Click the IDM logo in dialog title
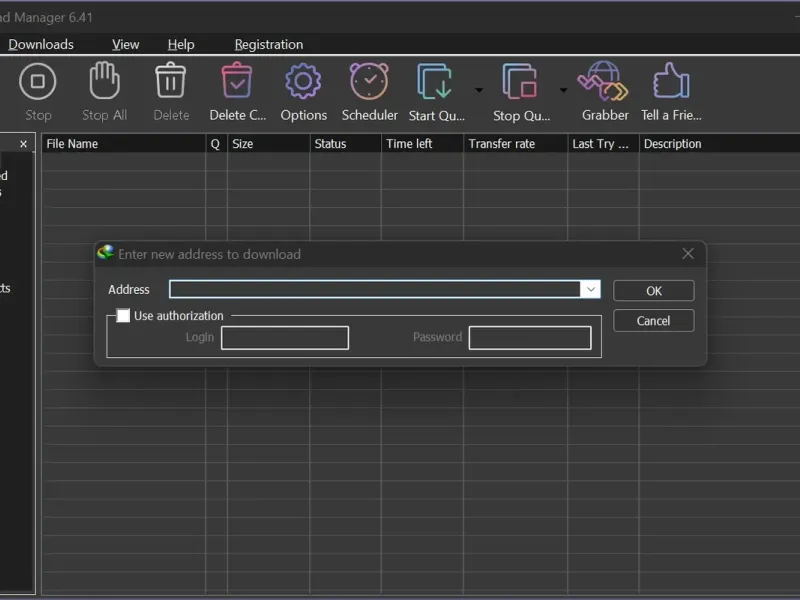 (x=106, y=253)
